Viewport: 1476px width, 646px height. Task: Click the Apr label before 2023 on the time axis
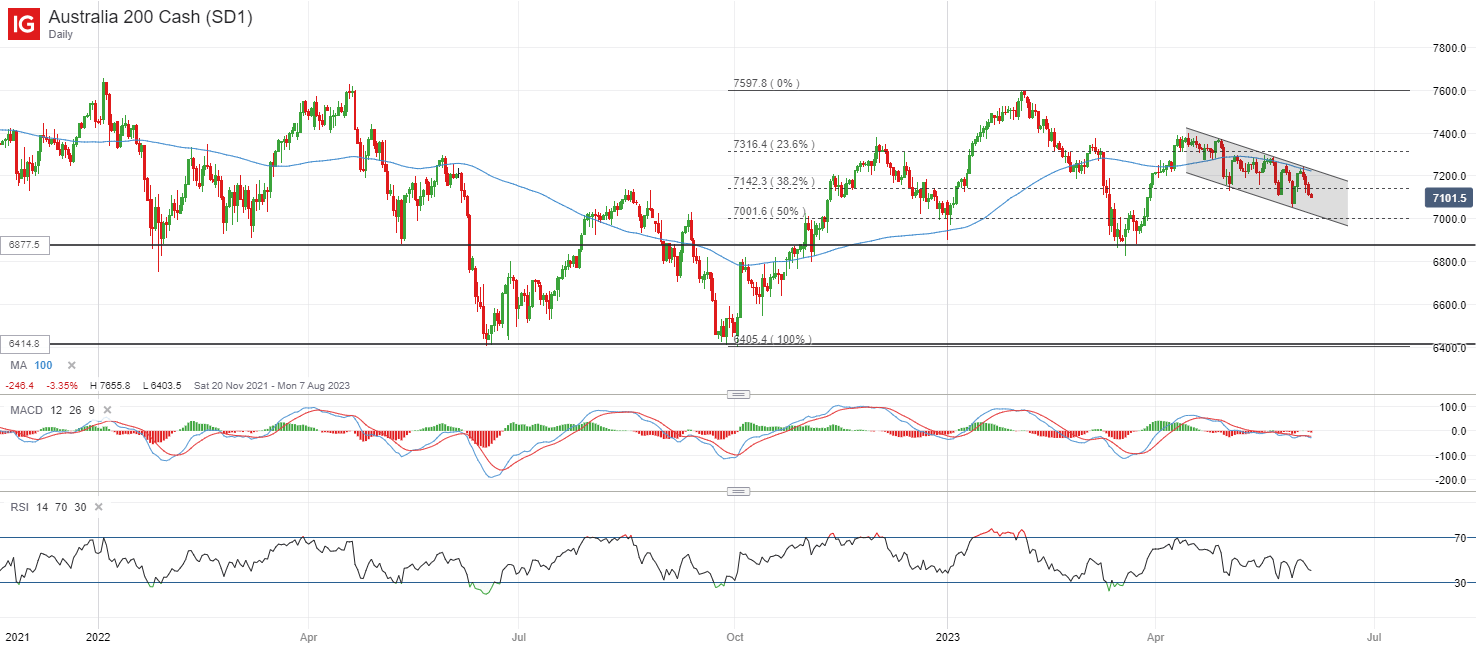(x=307, y=635)
